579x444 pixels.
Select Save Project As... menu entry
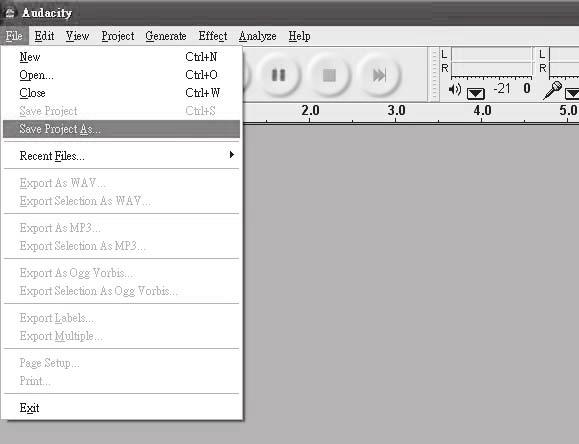(x=121, y=129)
